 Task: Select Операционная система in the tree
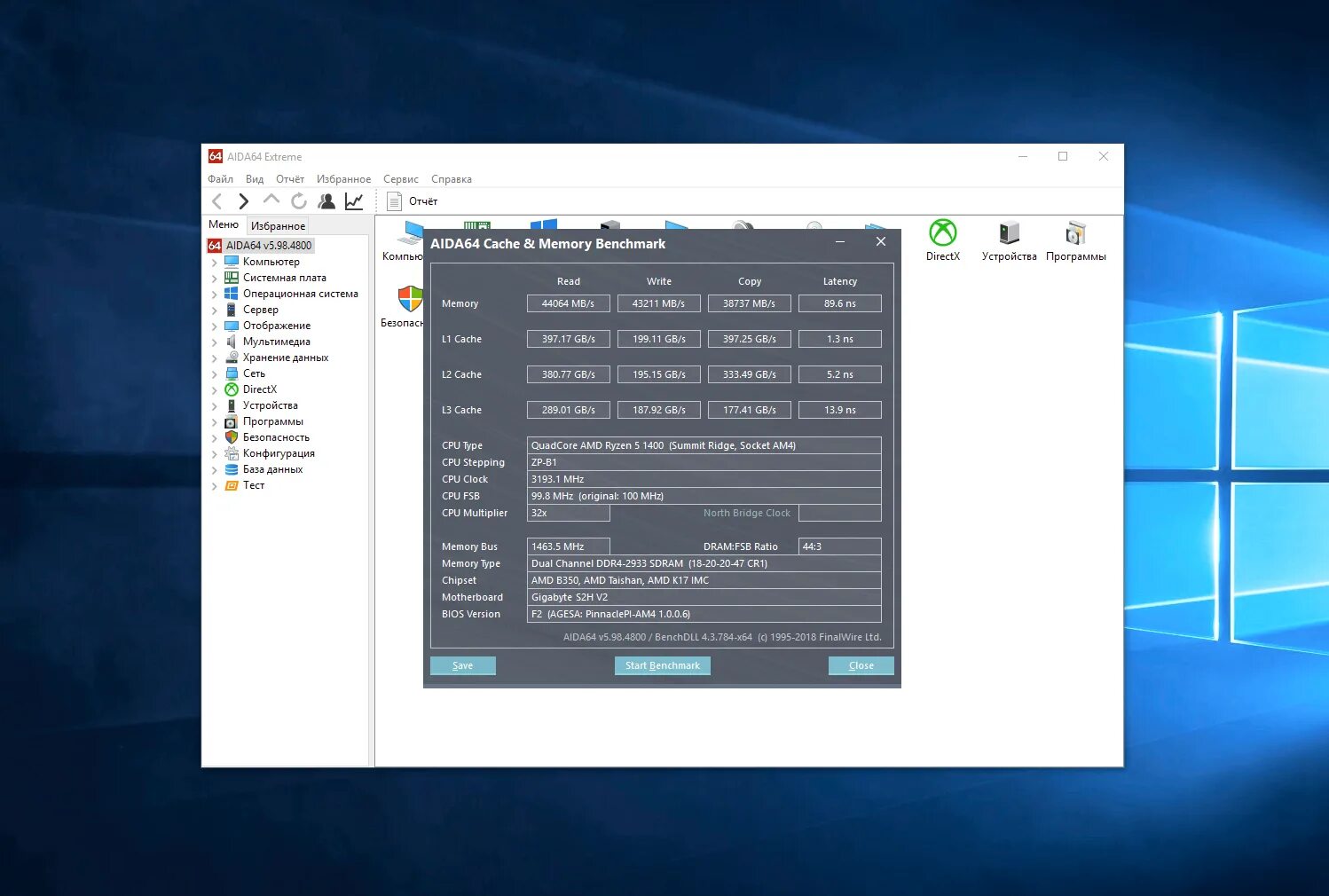coord(300,294)
